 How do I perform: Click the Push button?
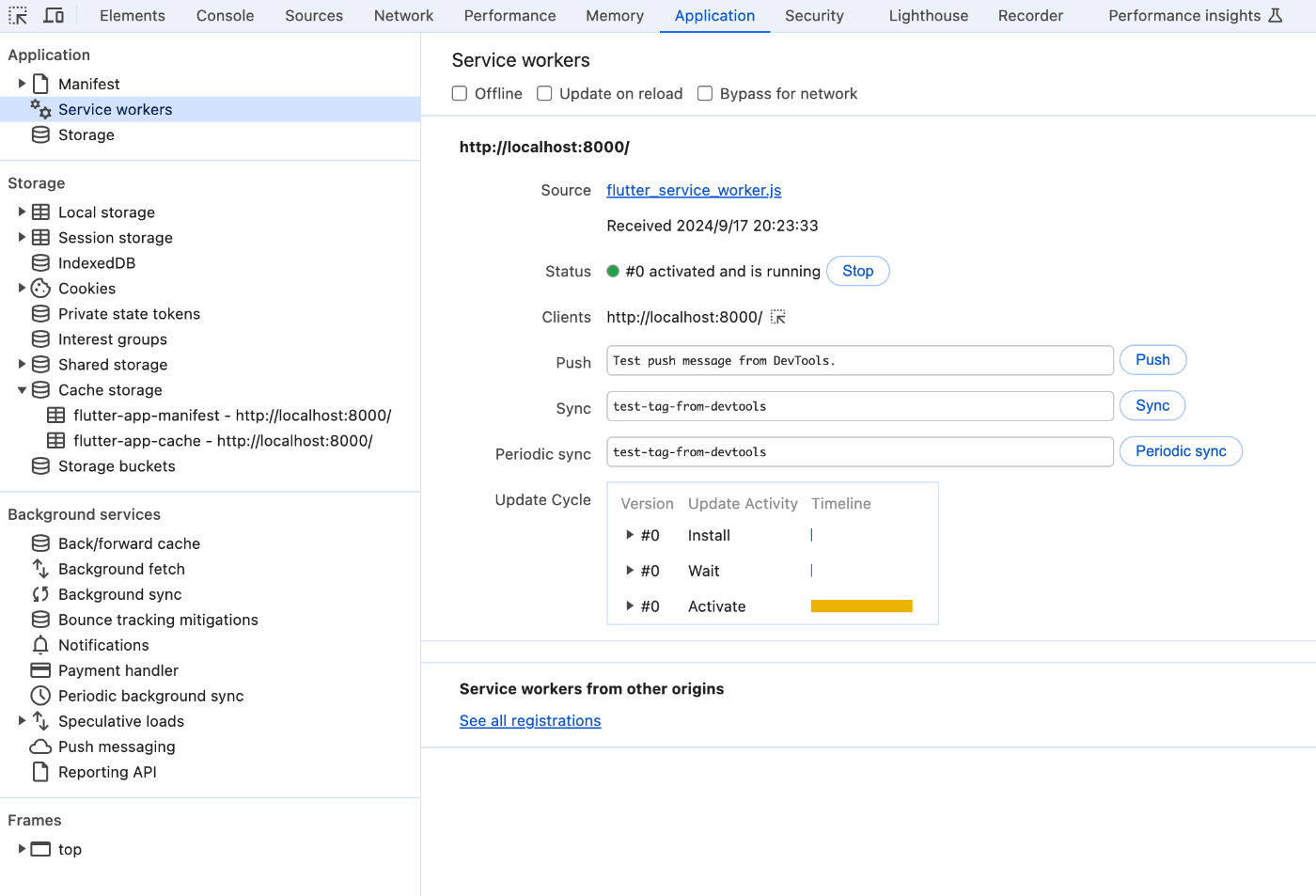click(1152, 360)
